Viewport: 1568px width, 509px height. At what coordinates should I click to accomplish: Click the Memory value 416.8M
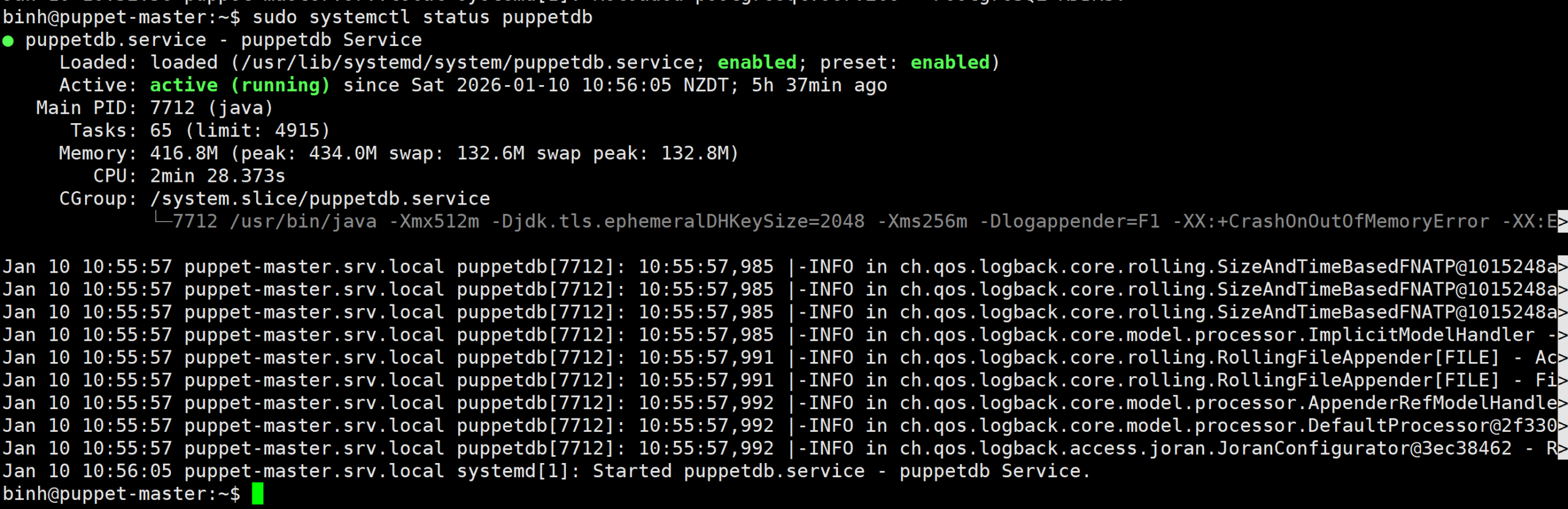coord(184,153)
